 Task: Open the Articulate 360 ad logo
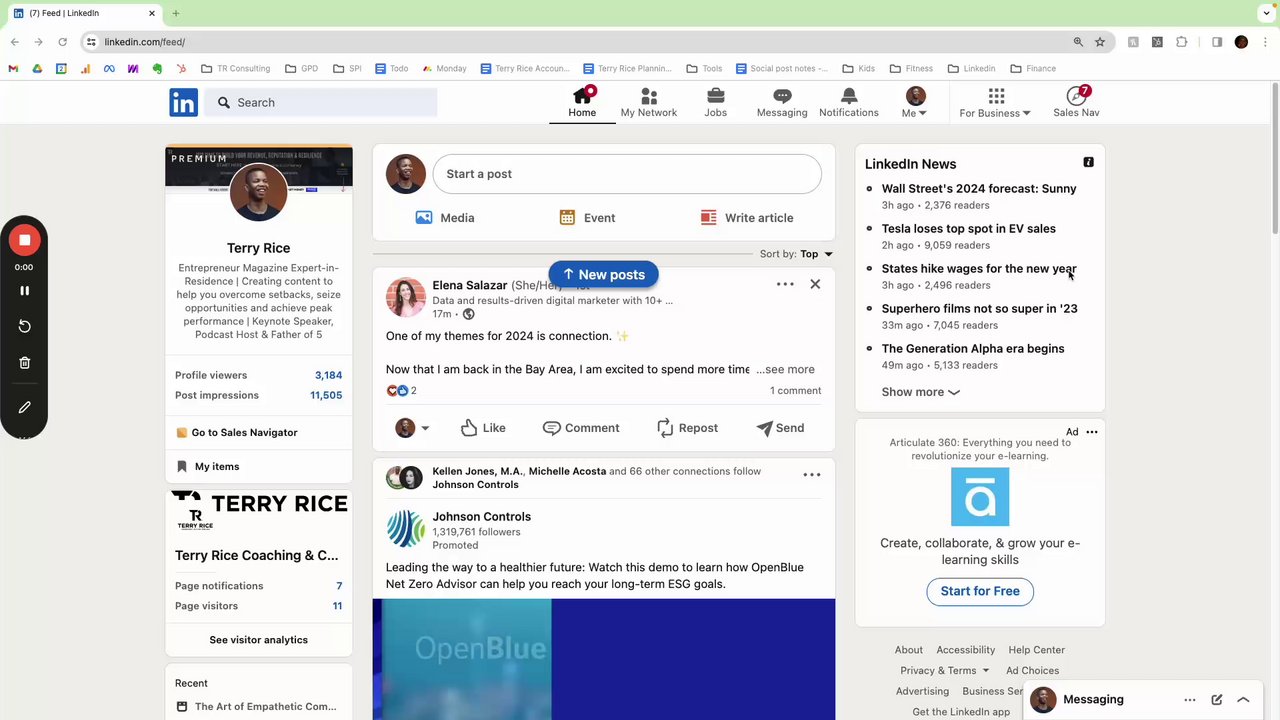[x=980, y=497]
